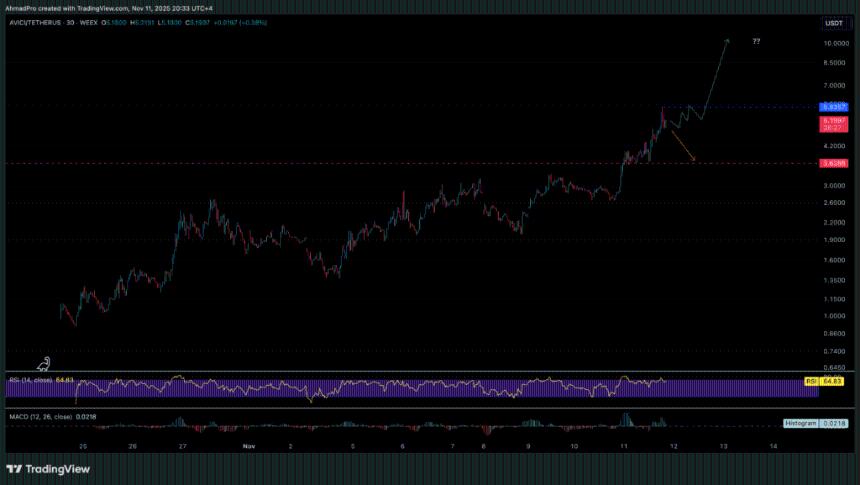Click the 10.0000 mark on price scale
860x485 pixels.
click(835, 44)
